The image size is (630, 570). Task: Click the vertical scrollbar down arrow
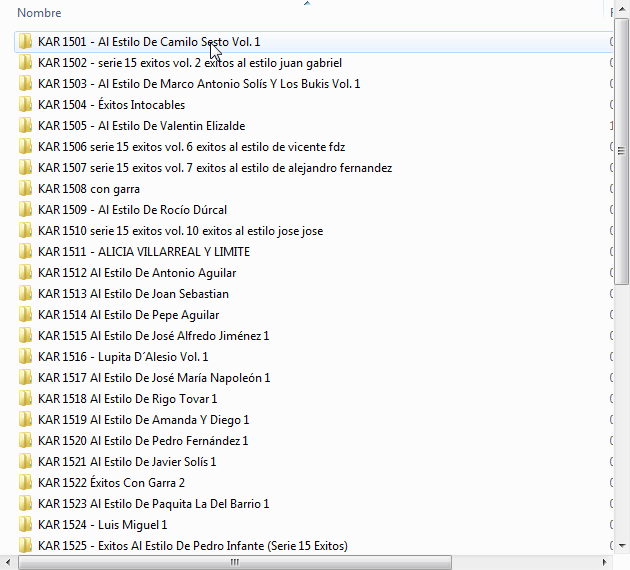coord(622,545)
